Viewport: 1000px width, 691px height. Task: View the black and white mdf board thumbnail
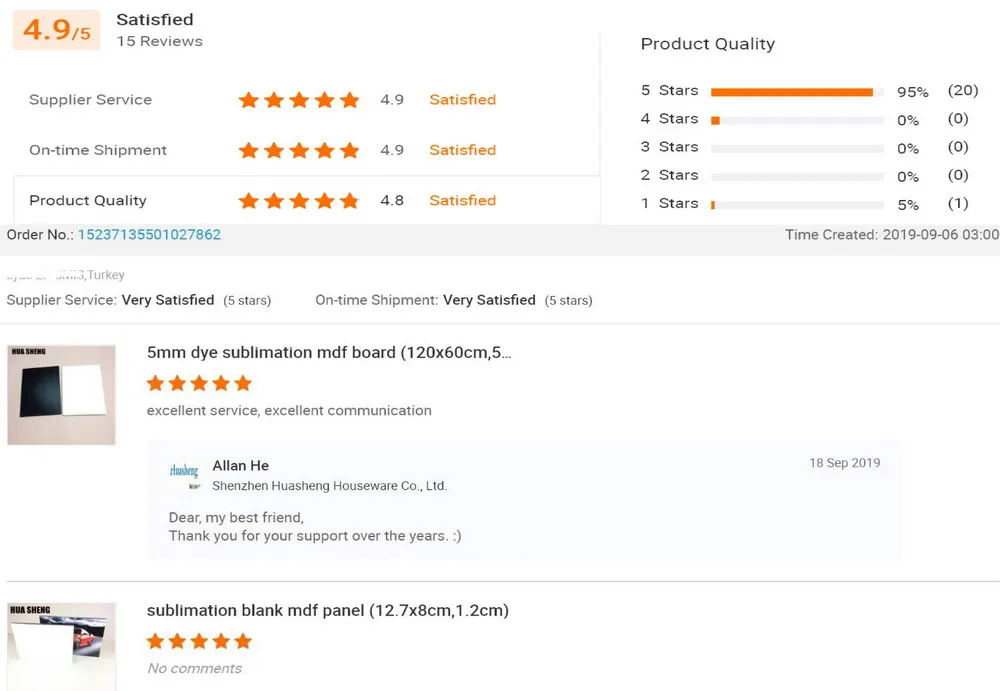pyautogui.click(x=61, y=395)
